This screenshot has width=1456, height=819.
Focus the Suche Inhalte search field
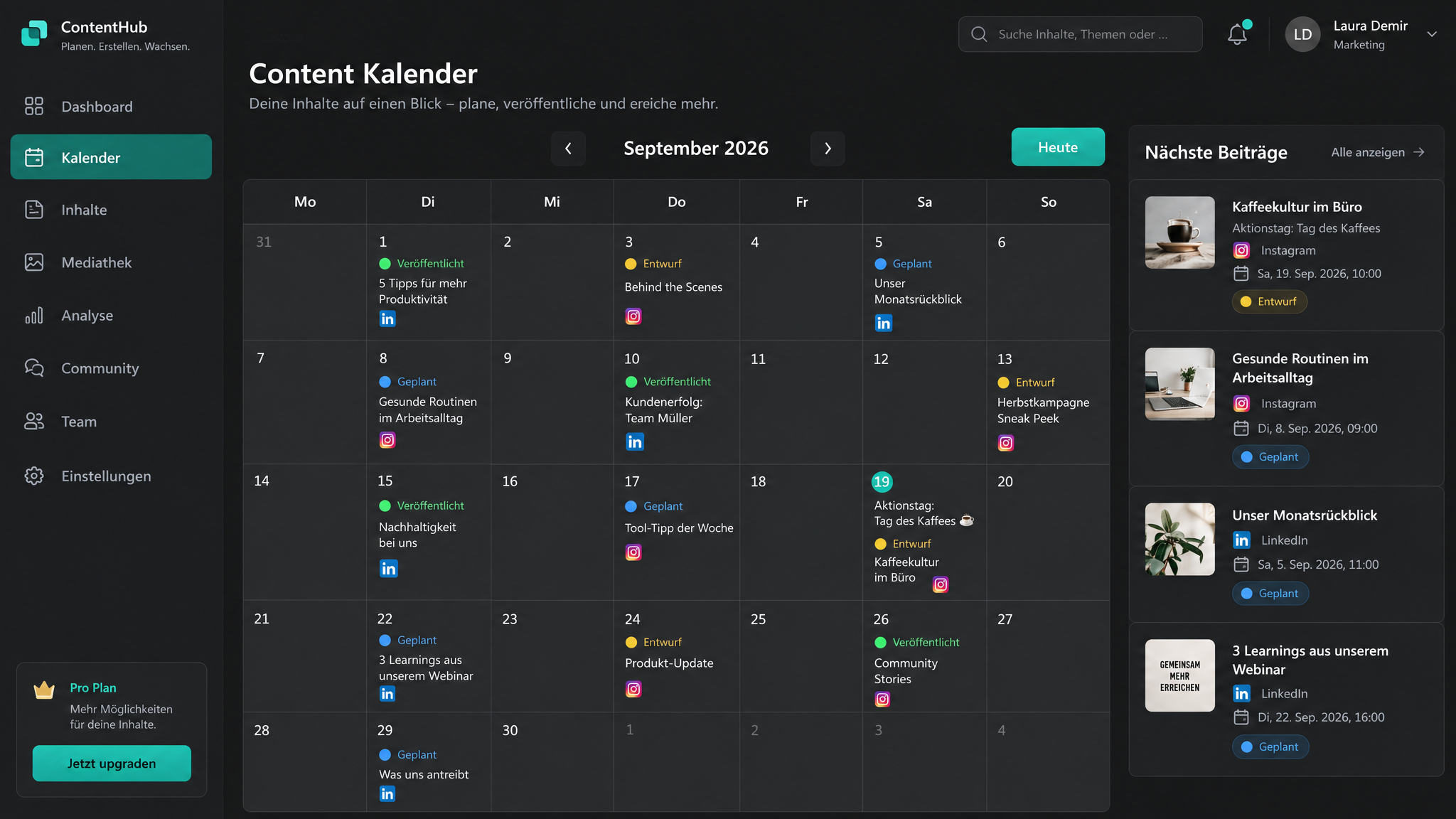(1080, 34)
